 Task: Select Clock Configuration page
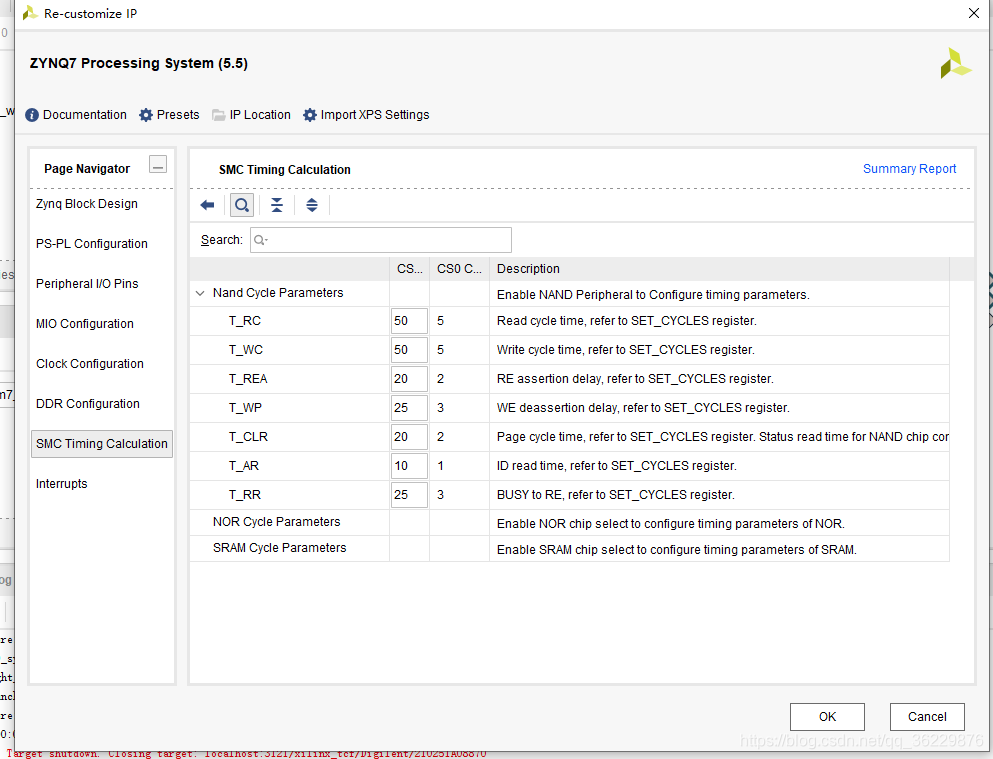[90, 364]
